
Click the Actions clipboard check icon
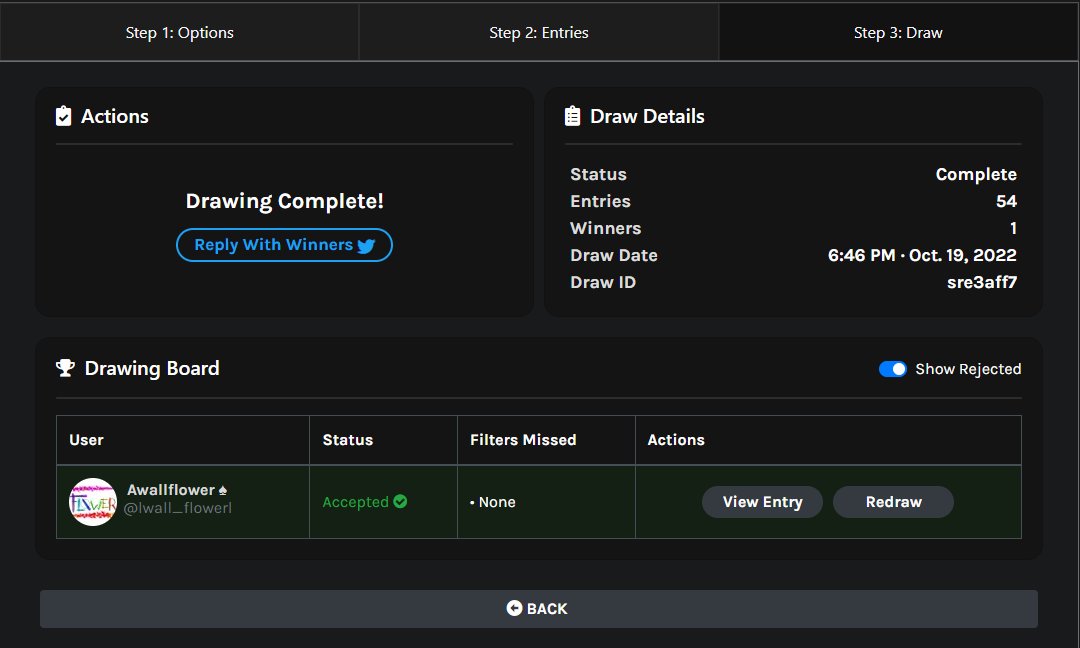coord(63,116)
